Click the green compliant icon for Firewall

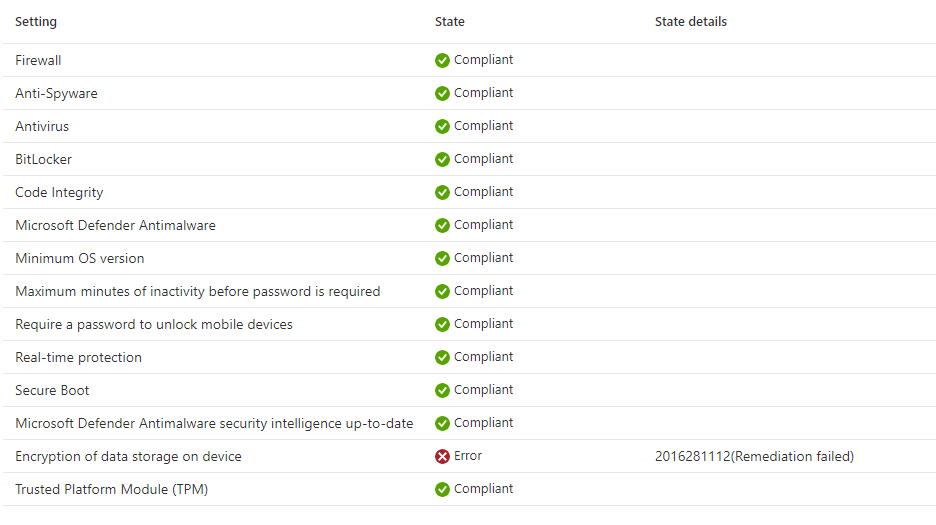coord(442,60)
